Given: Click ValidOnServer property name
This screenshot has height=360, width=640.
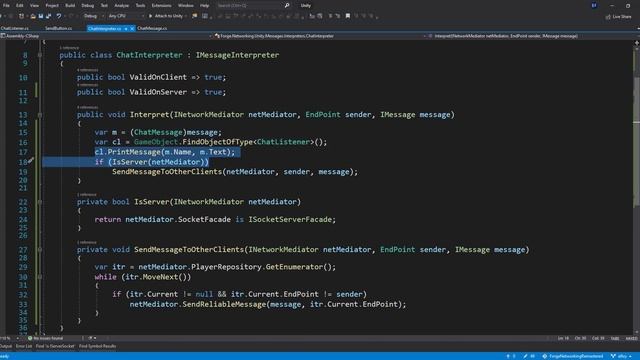Looking at the screenshot, I should pos(158,92).
